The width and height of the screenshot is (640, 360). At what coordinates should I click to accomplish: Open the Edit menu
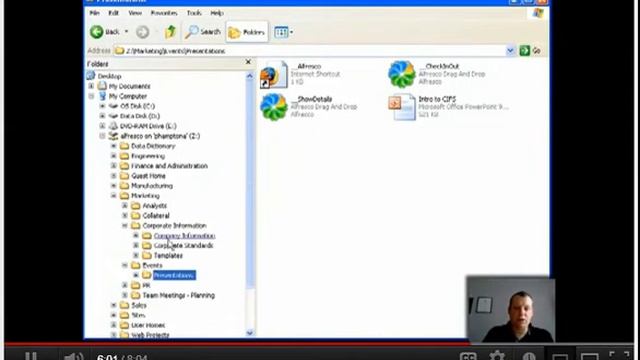[x=113, y=13]
